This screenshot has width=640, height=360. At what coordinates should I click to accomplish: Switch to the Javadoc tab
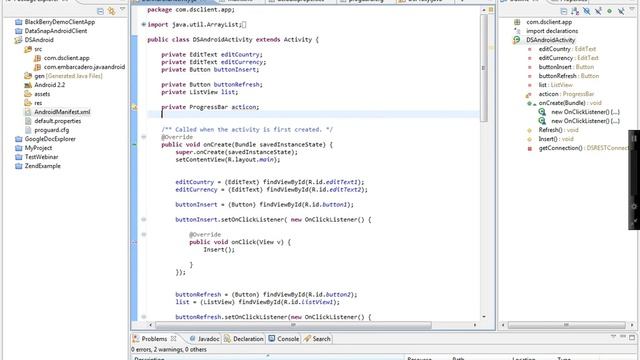click(204, 339)
